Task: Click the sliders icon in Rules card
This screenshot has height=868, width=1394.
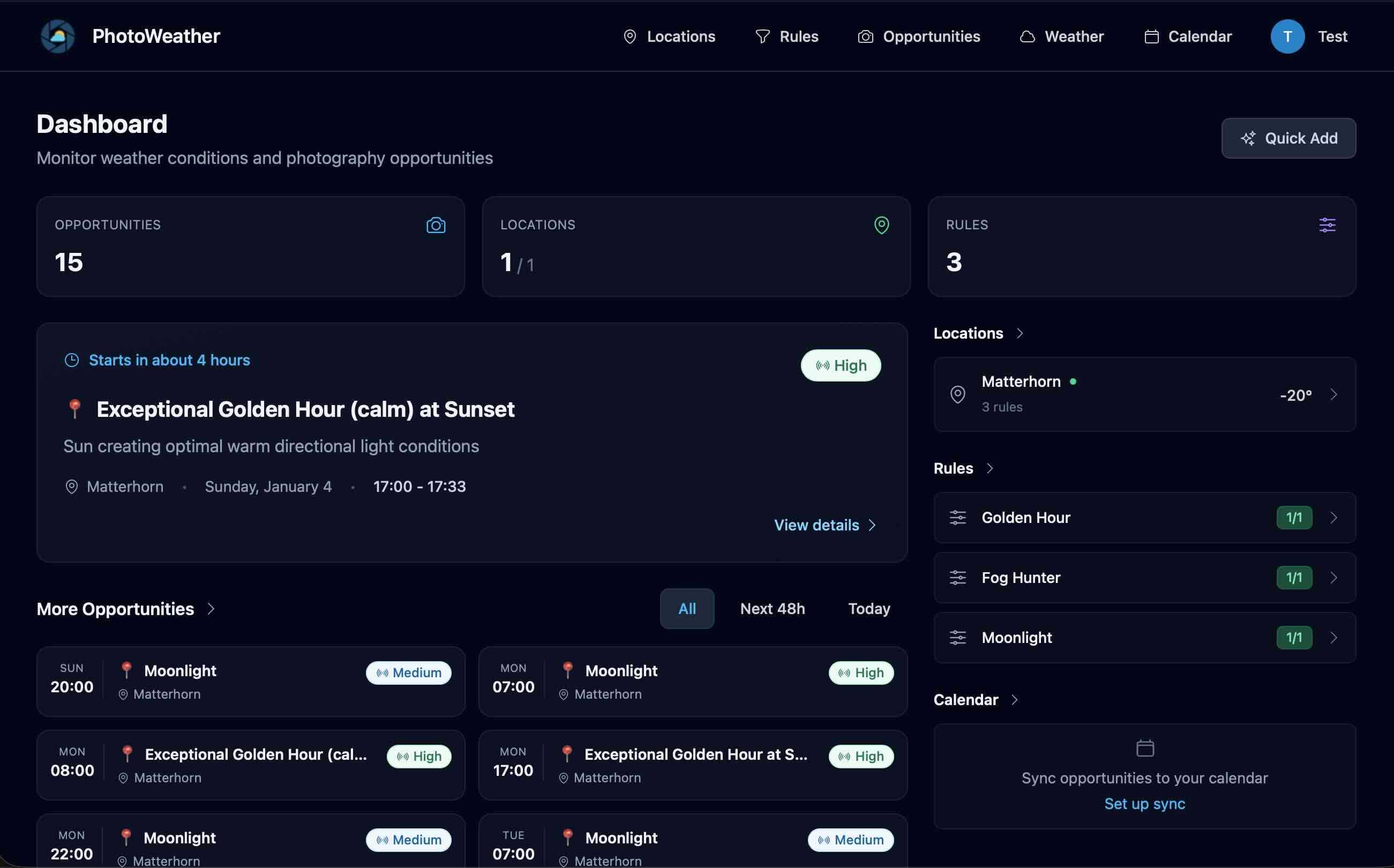Action: click(1327, 225)
